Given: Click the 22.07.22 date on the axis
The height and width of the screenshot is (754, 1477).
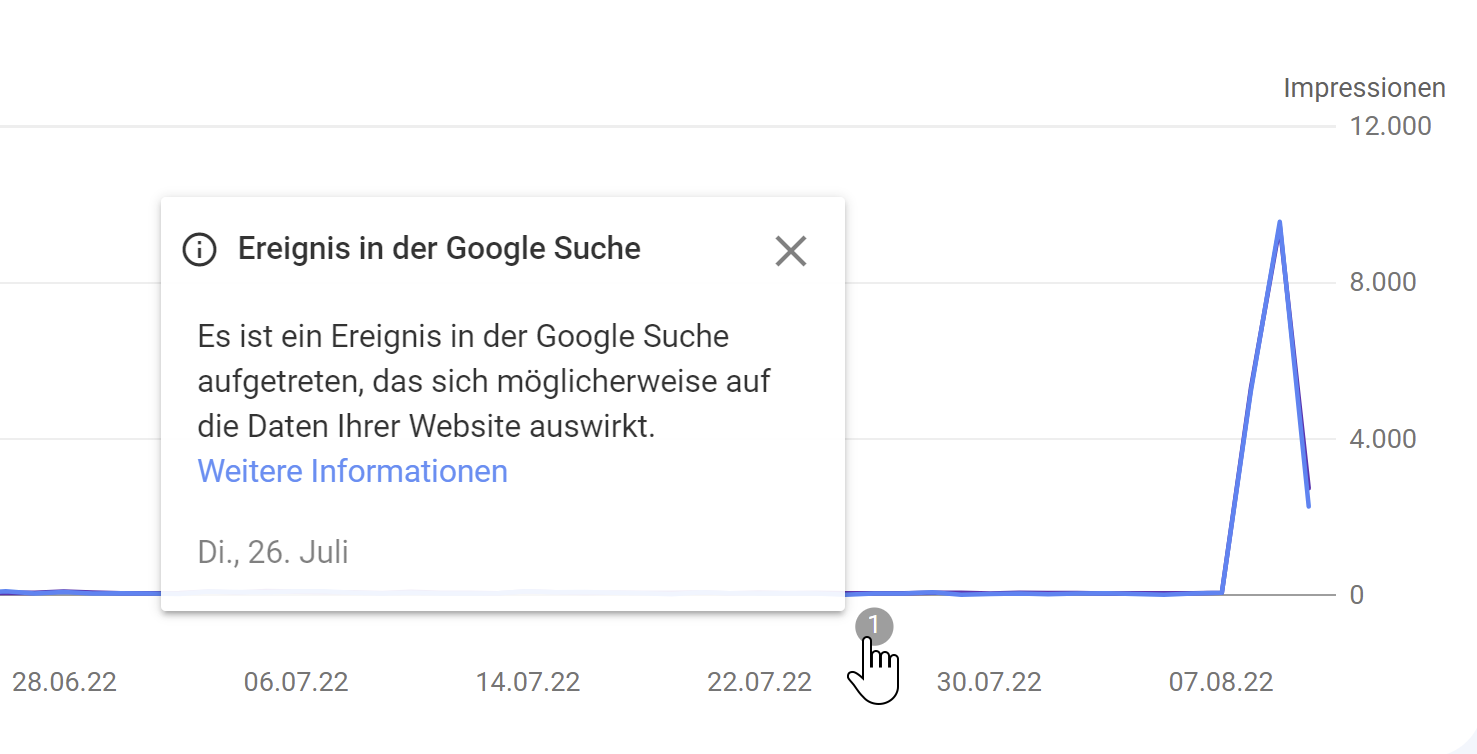Looking at the screenshot, I should 760,681.
